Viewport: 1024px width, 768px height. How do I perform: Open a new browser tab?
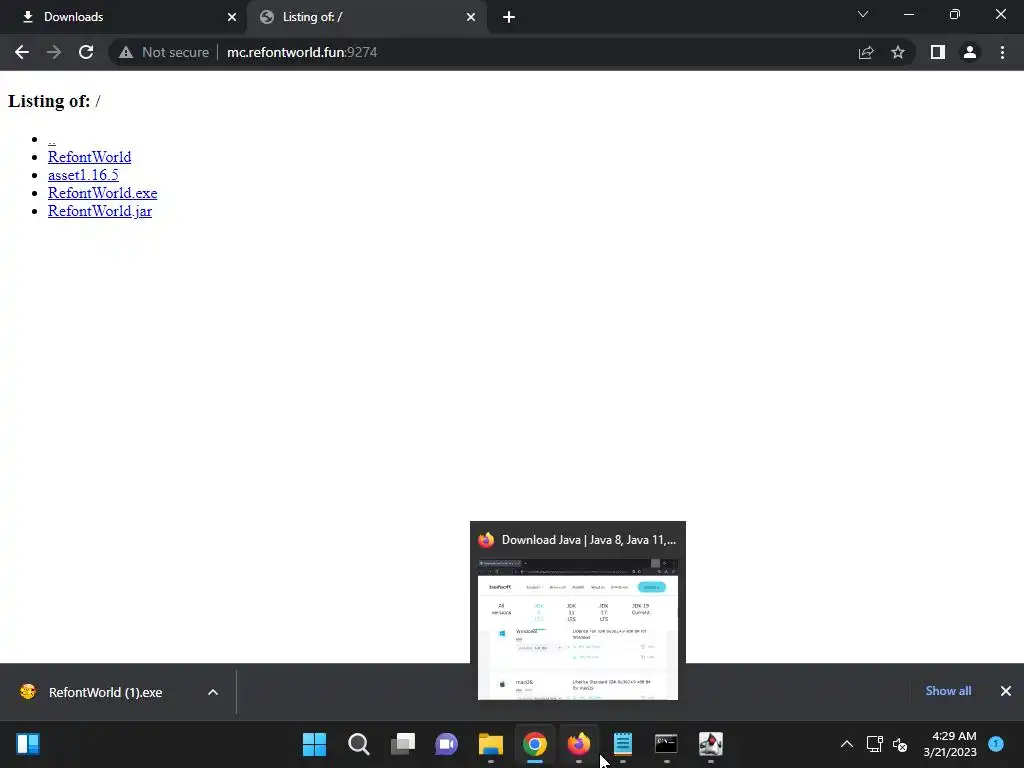tap(509, 17)
